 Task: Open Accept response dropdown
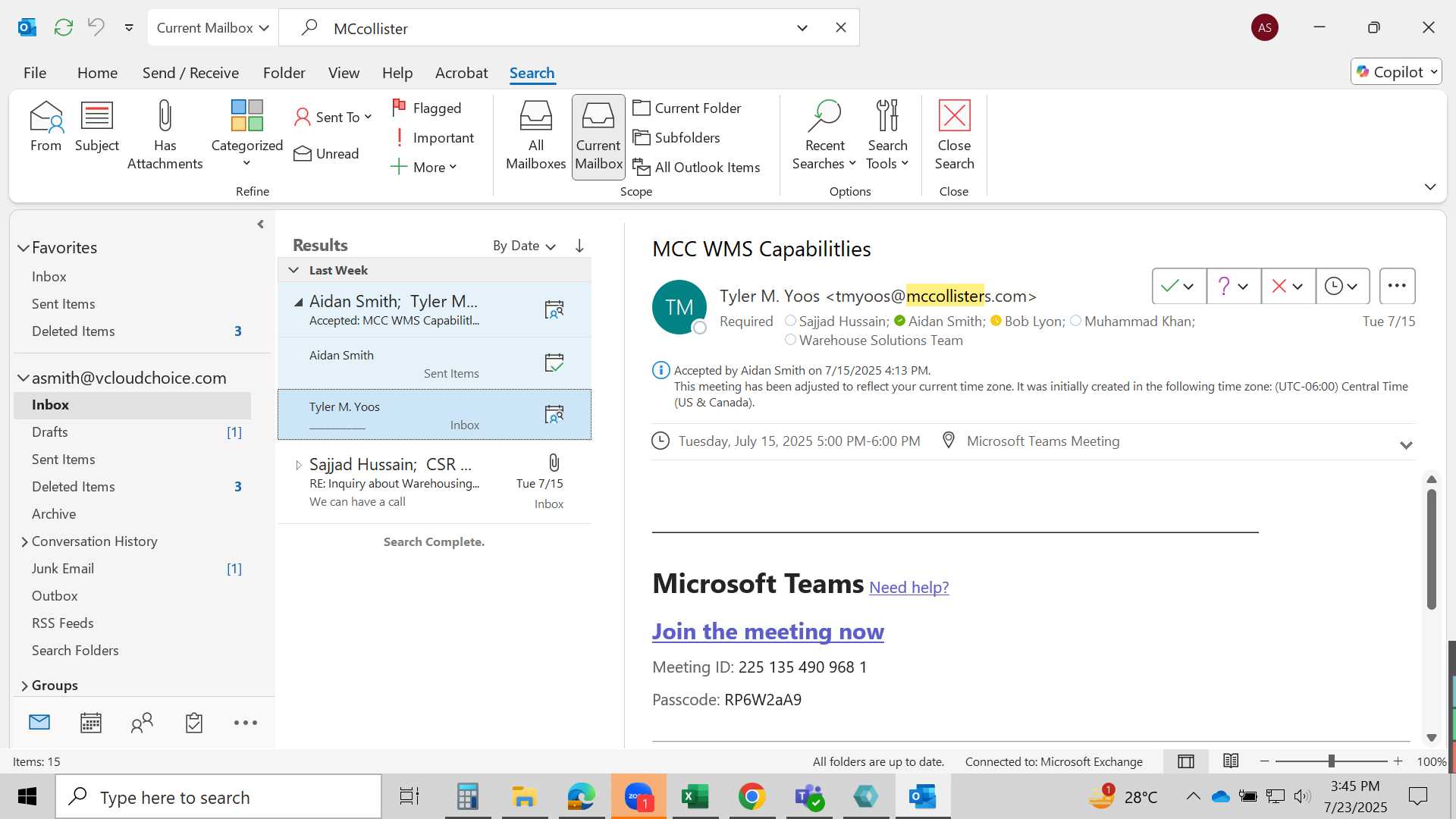(x=1189, y=286)
